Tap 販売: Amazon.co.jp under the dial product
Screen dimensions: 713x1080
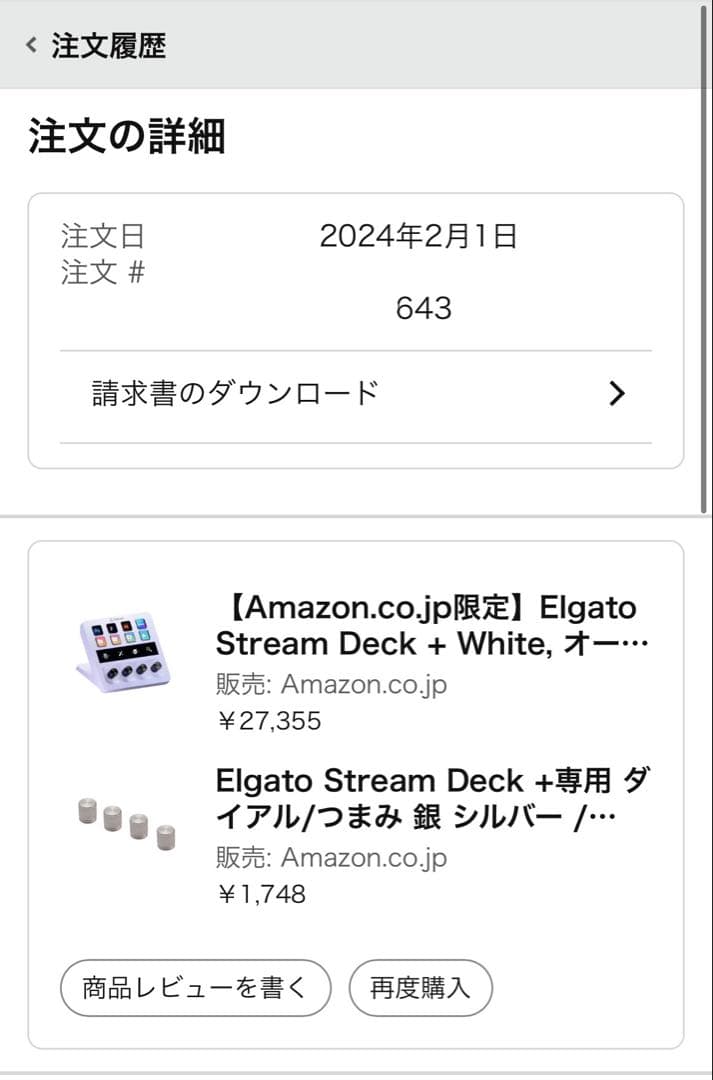(330, 857)
